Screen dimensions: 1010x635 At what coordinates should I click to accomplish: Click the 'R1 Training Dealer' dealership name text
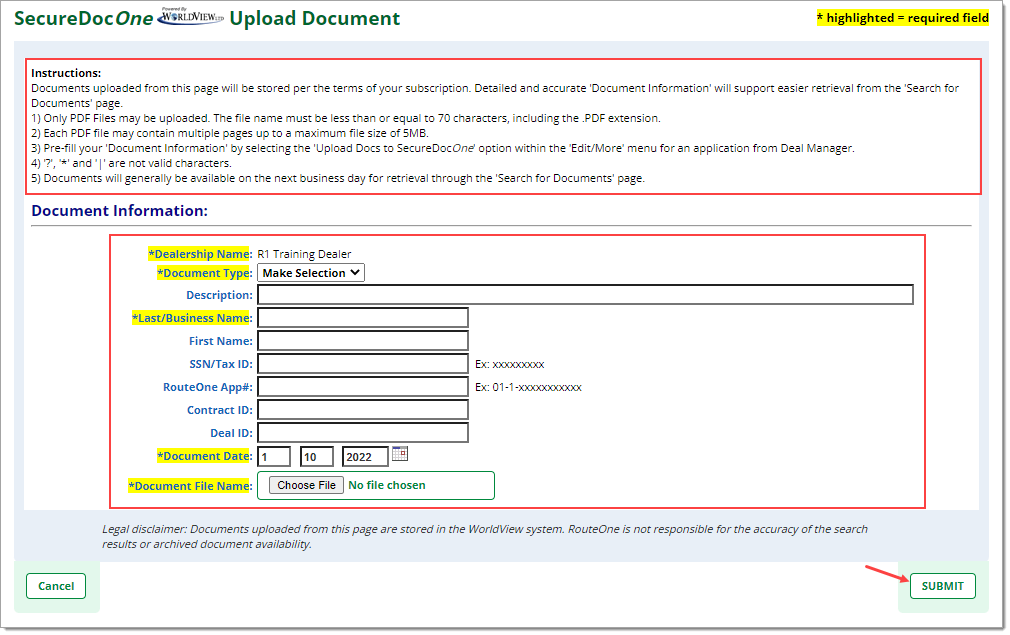point(304,254)
